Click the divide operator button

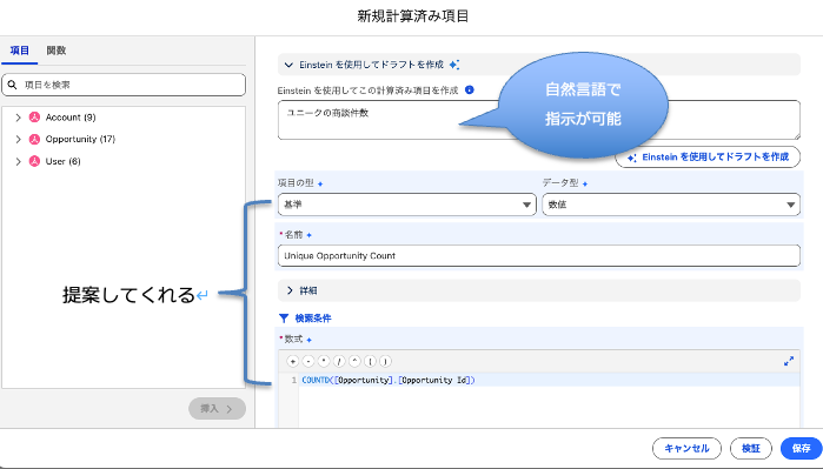[x=339, y=360]
